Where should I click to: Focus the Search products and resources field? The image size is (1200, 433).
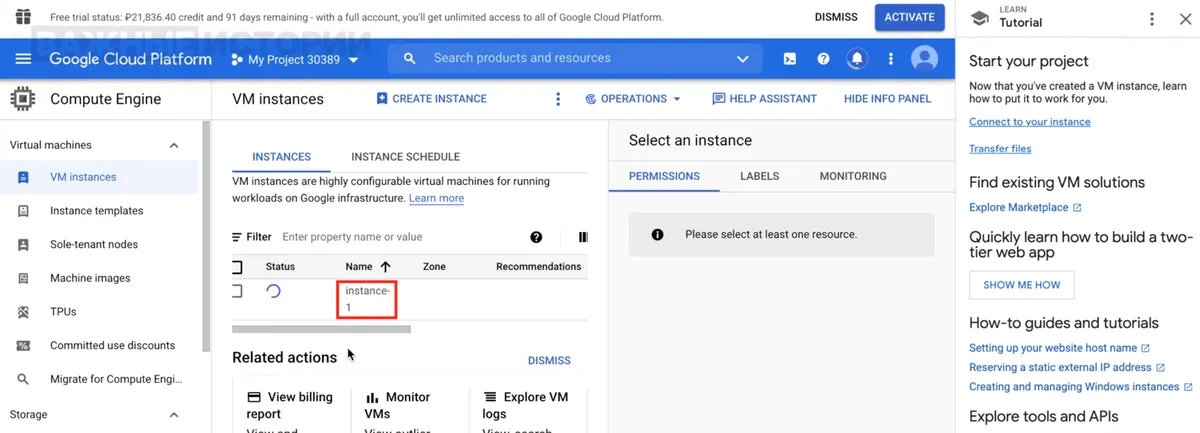click(x=575, y=59)
